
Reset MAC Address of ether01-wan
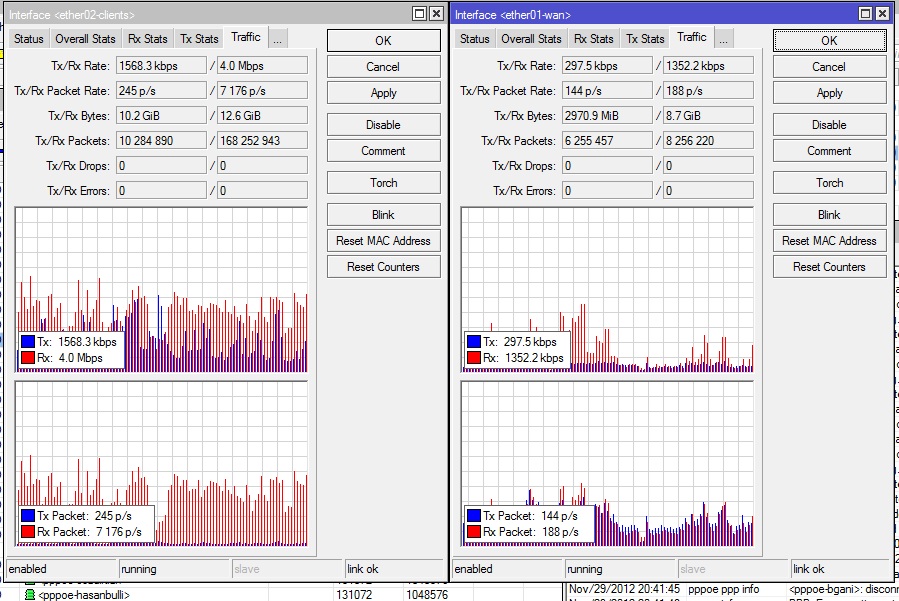(x=829, y=241)
